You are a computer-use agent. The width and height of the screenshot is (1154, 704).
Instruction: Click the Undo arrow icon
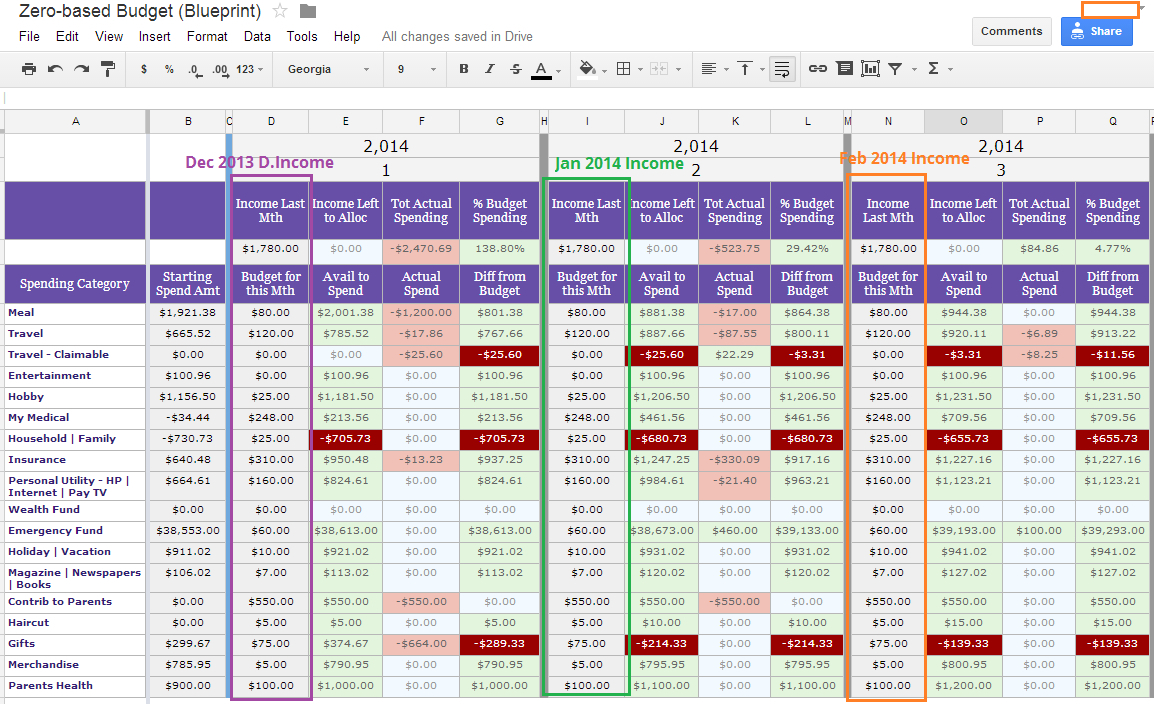[55, 69]
